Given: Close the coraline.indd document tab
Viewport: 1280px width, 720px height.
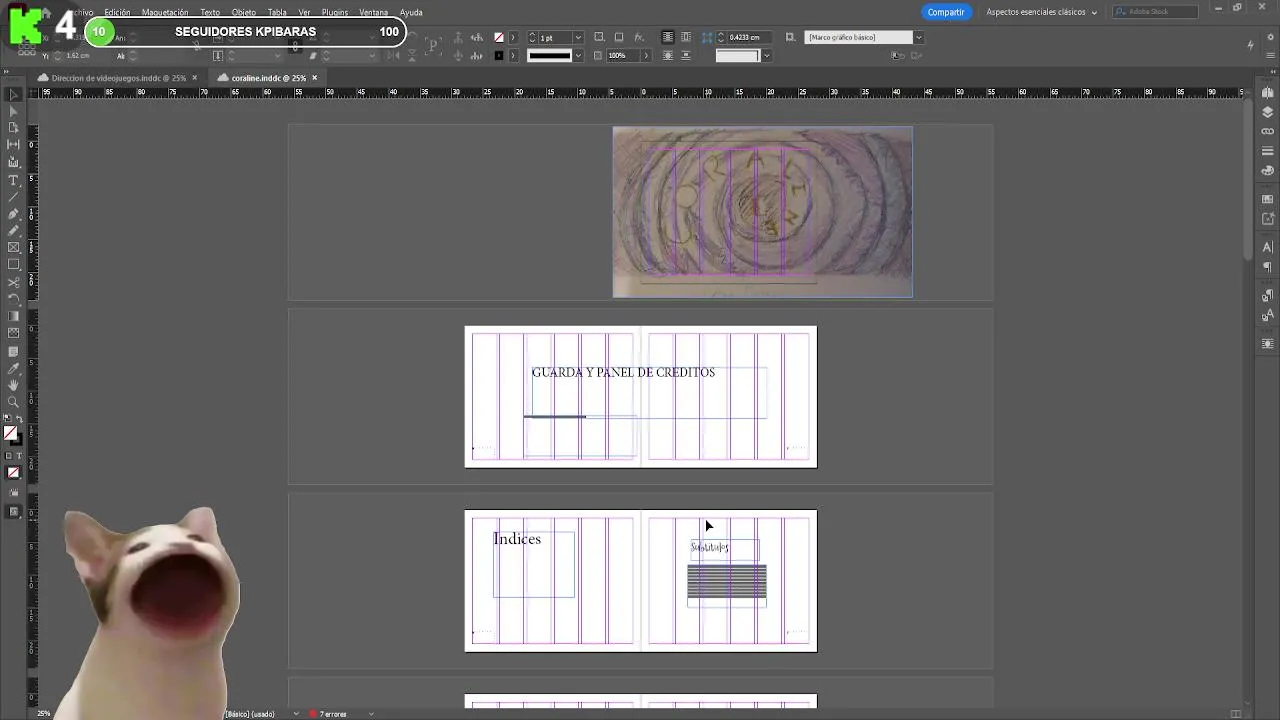Looking at the screenshot, I should point(314,78).
